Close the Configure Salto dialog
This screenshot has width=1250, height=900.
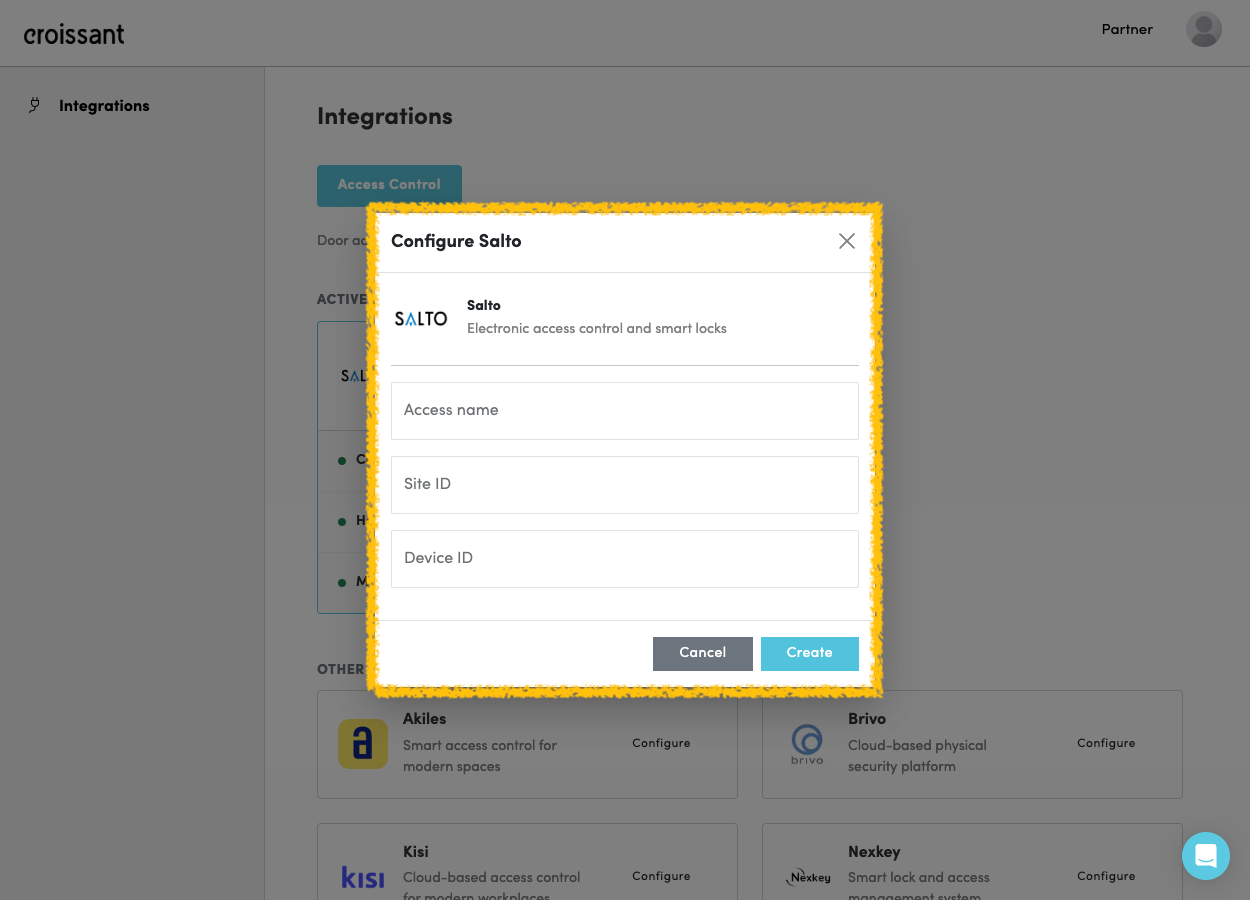pos(846,241)
